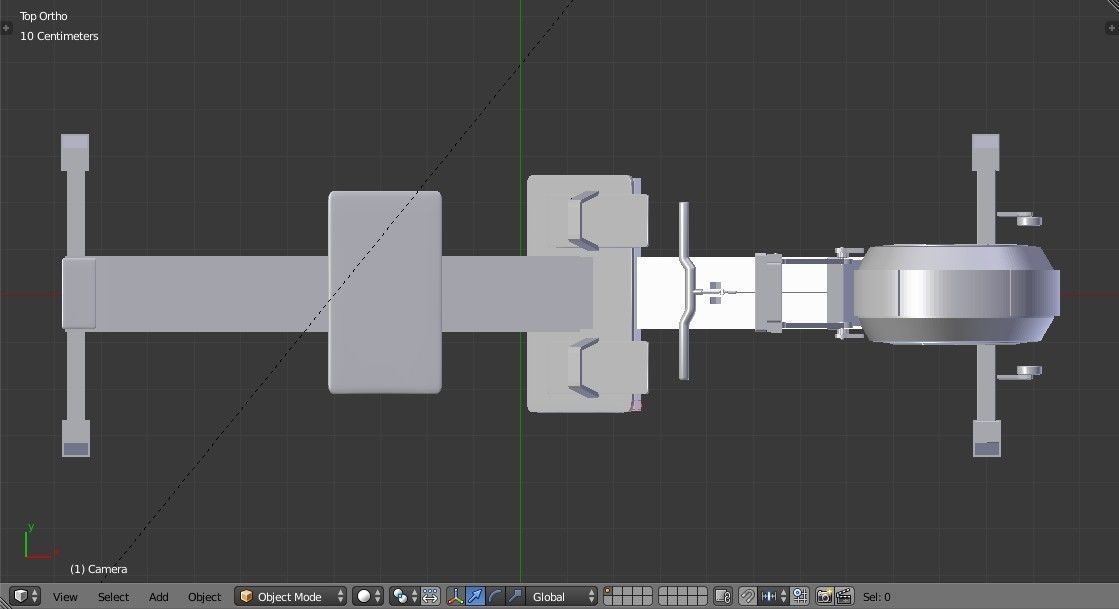Open the Global transform orientation dropdown
The height and width of the screenshot is (609, 1119).
[x=562, y=596]
